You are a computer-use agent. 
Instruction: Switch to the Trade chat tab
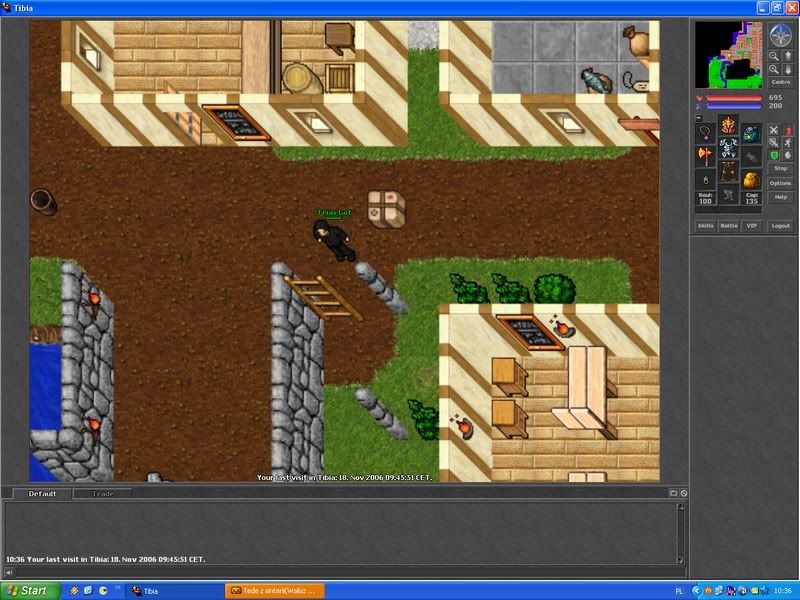click(x=103, y=494)
